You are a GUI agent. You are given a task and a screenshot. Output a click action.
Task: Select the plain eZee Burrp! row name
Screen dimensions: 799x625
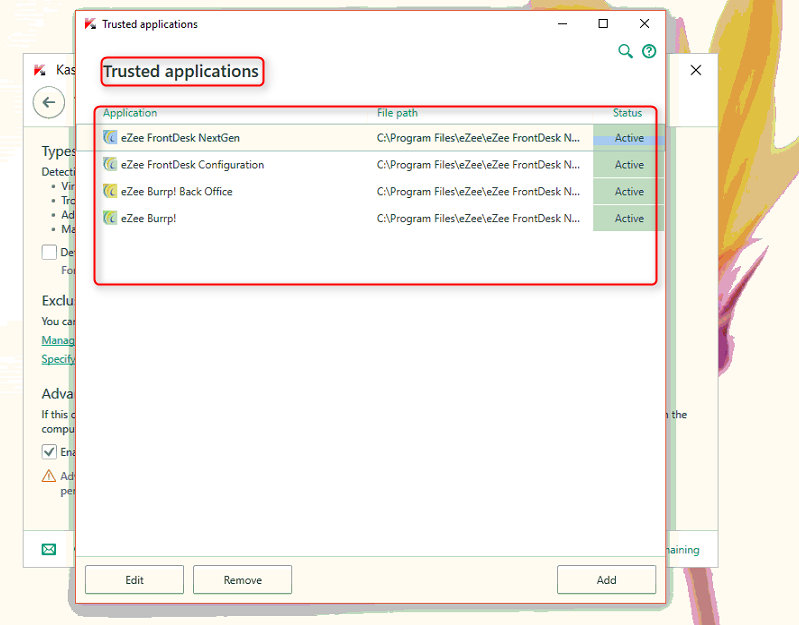point(148,219)
